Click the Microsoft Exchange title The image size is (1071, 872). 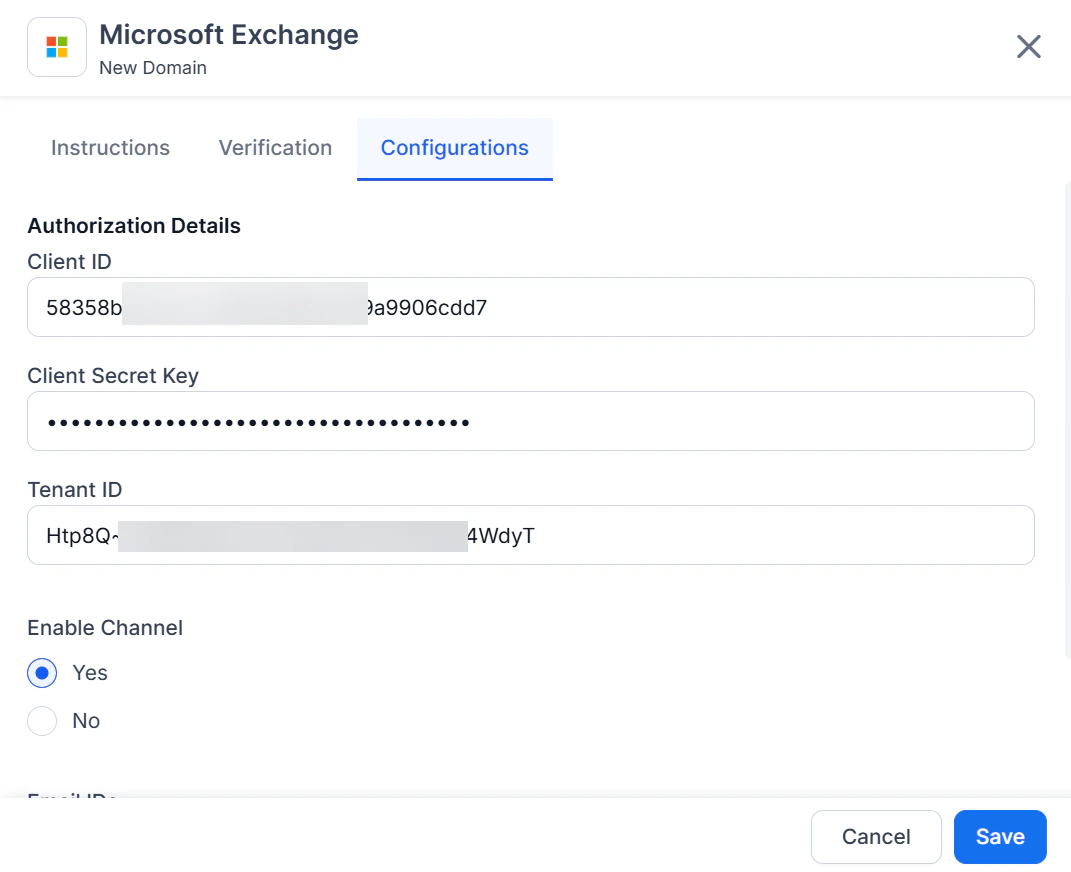[228, 34]
